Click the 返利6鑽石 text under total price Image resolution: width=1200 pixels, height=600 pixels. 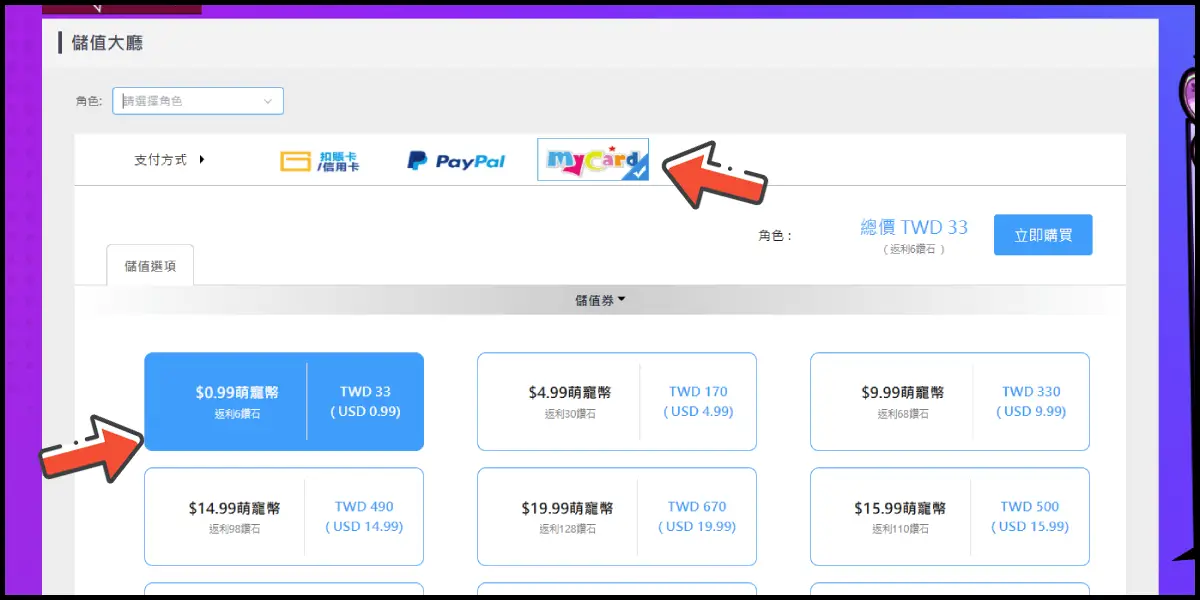coord(914,249)
